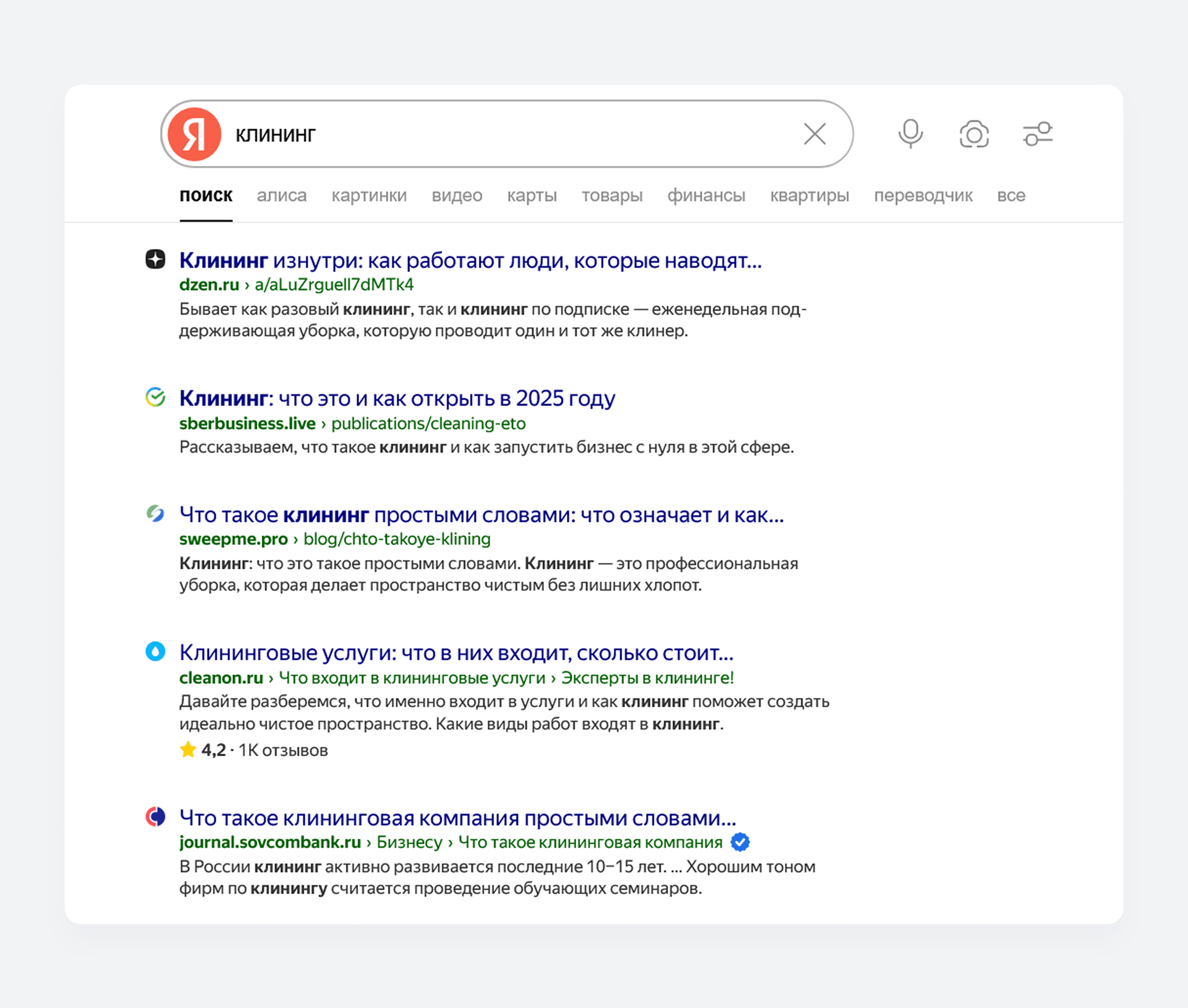Open search settings sliders icon
The image size is (1188, 1008).
point(1037,134)
